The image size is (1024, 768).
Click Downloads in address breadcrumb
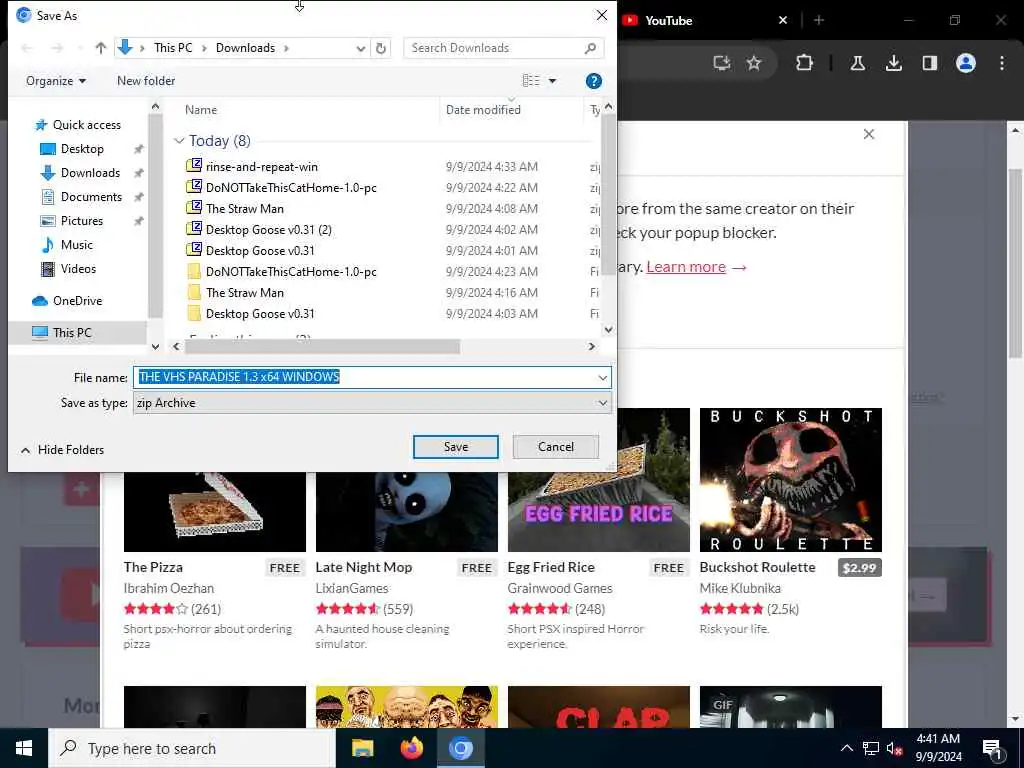(x=246, y=48)
